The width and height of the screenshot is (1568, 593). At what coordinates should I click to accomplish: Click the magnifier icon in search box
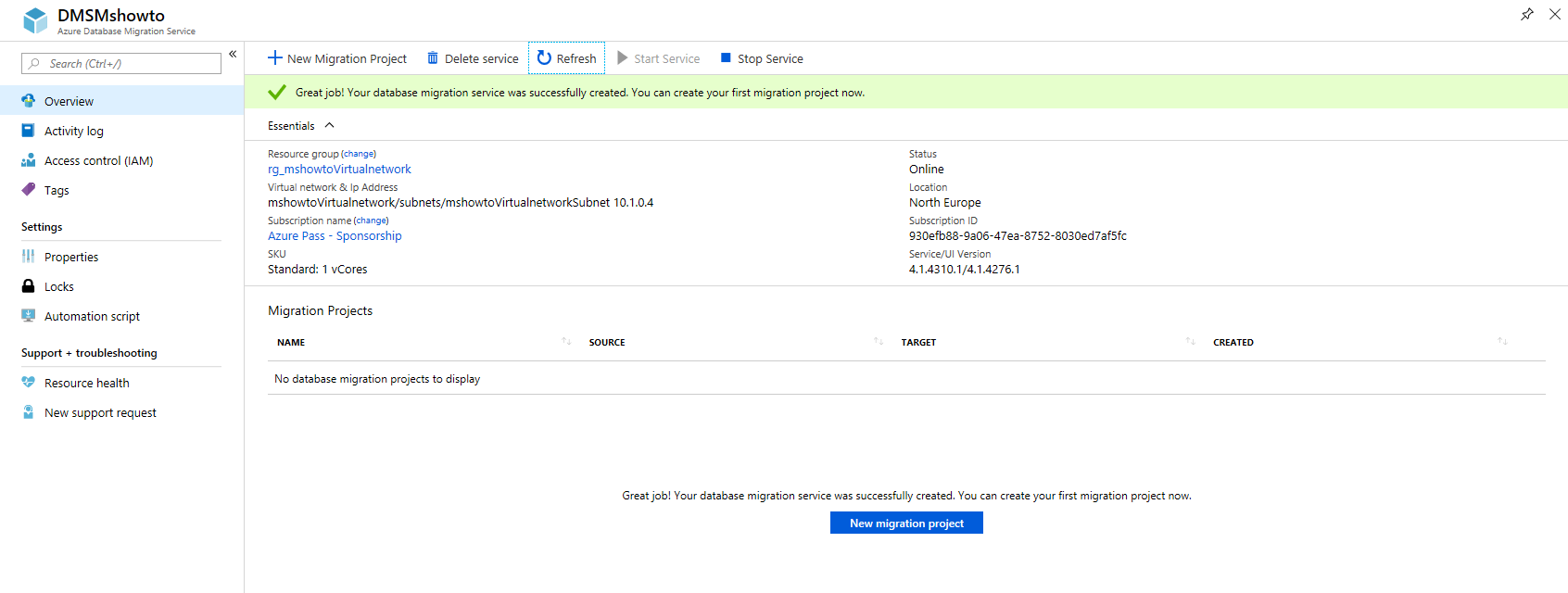coord(34,63)
